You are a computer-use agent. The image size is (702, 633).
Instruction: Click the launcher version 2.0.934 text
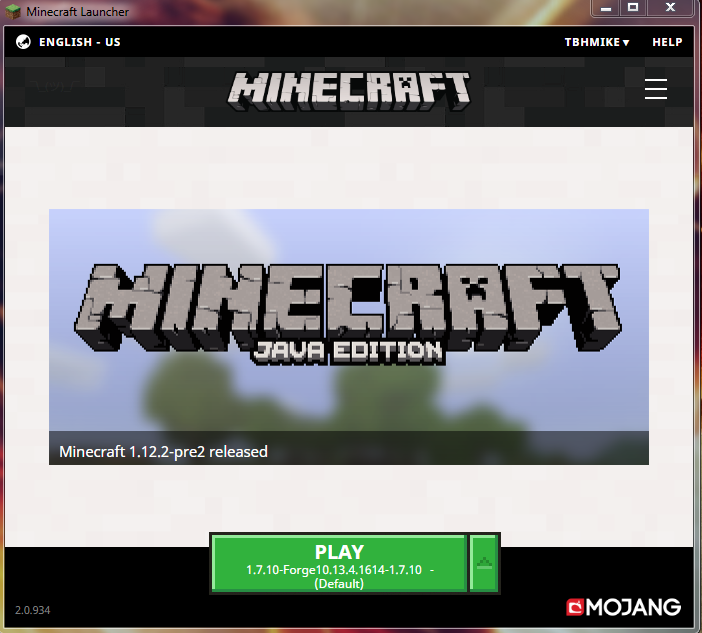pyautogui.click(x=33, y=610)
